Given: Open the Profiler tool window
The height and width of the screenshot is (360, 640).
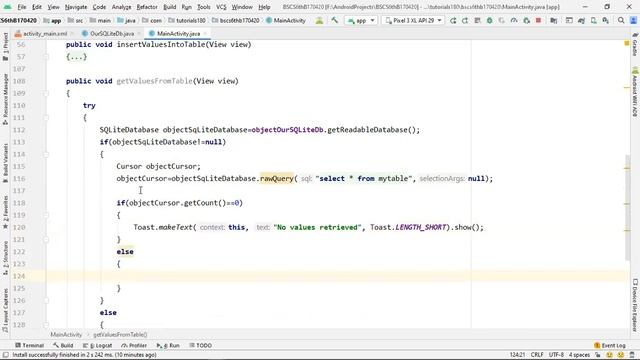Looking at the screenshot, I should point(134,345).
